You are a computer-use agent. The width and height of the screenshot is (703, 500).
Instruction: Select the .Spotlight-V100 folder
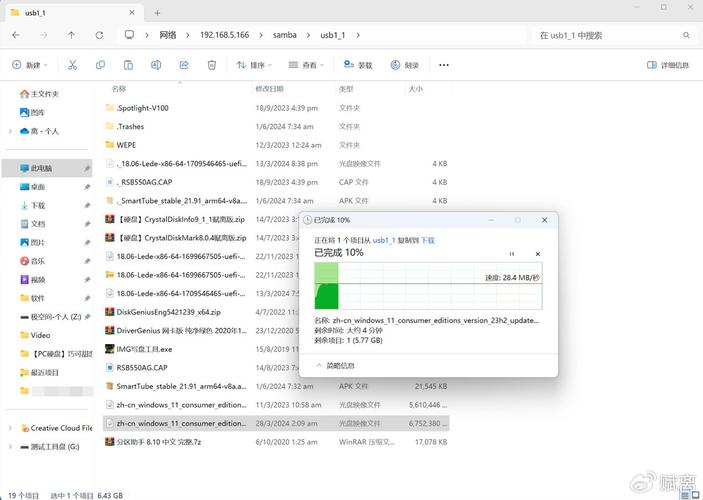pos(276,108)
